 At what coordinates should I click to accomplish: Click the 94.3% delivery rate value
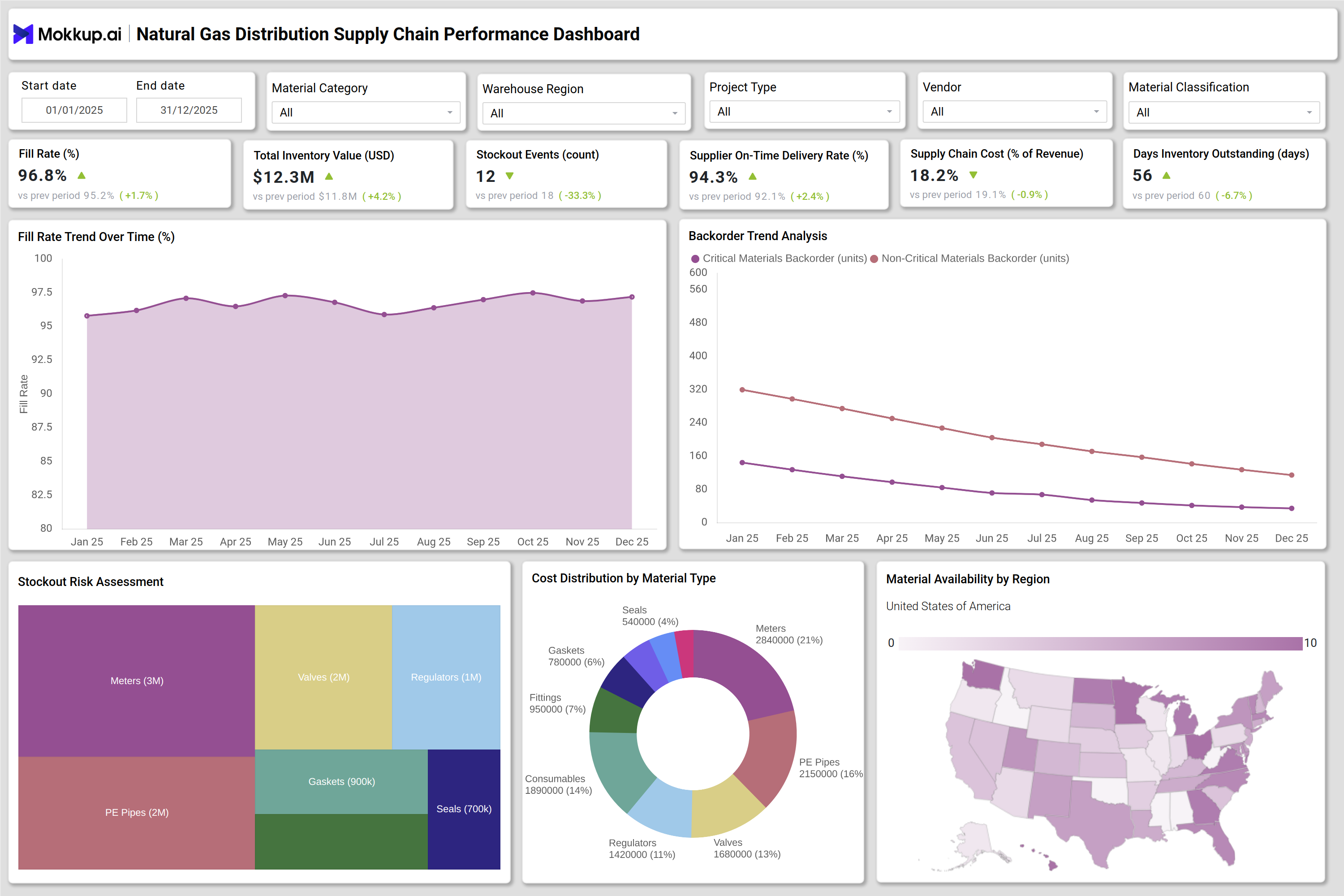(x=714, y=177)
